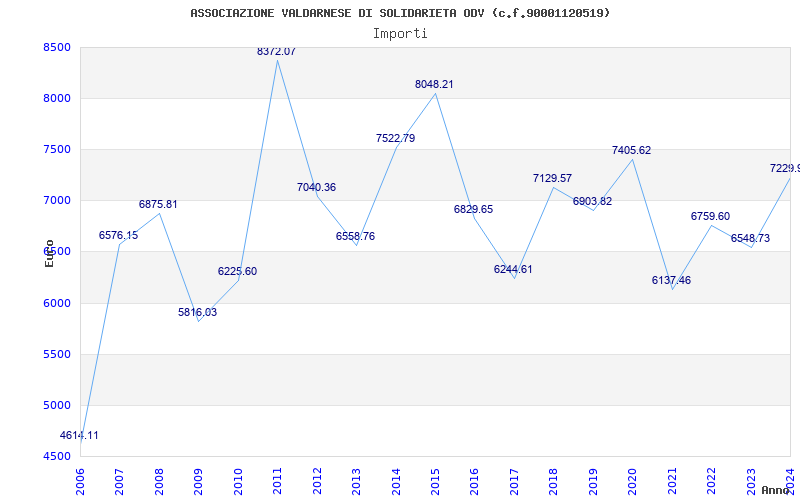Select the data label 7040.36
Image resolution: width=800 pixels, height=500 pixels.
point(316,187)
